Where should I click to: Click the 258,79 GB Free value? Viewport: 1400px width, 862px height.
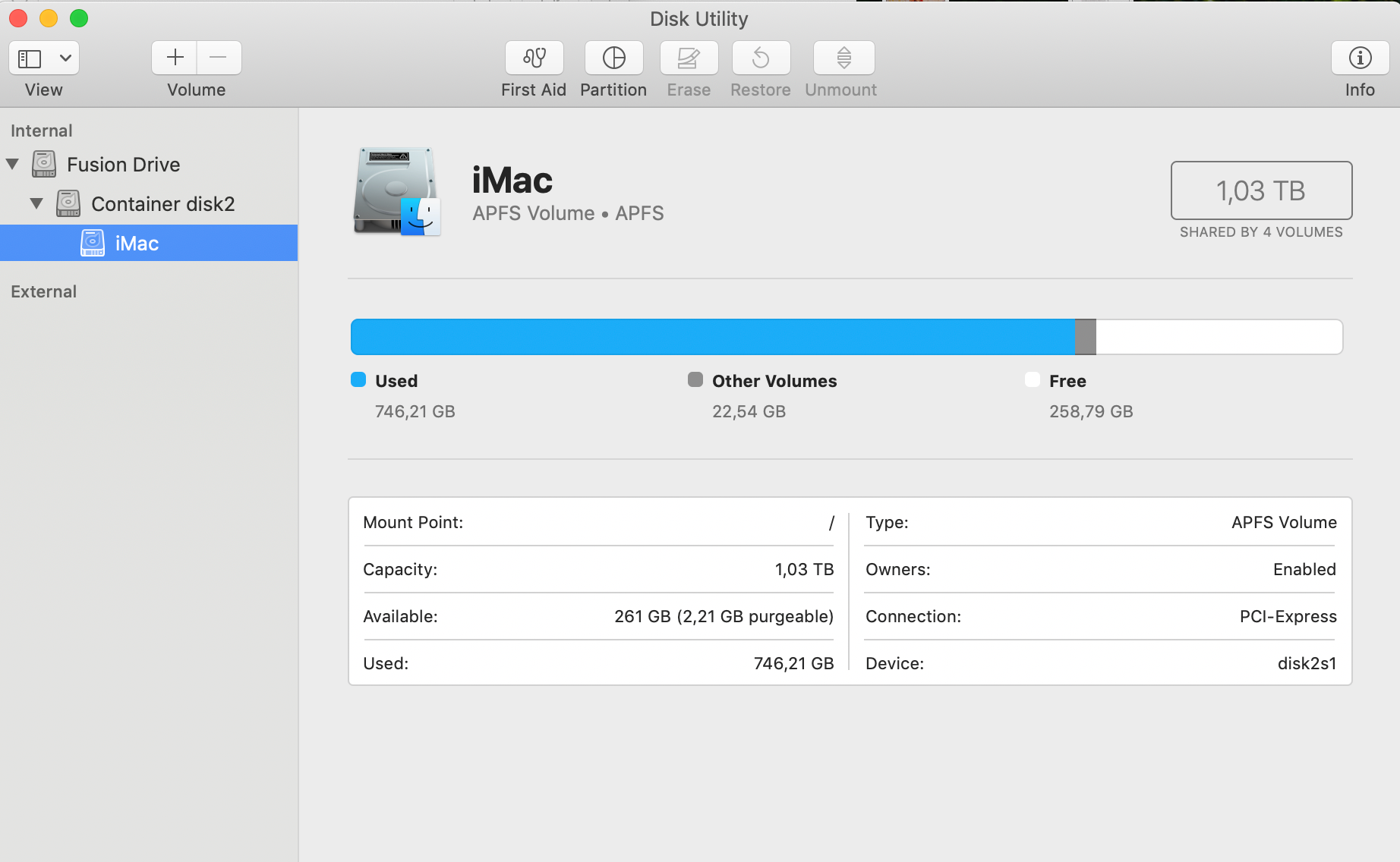click(1091, 411)
